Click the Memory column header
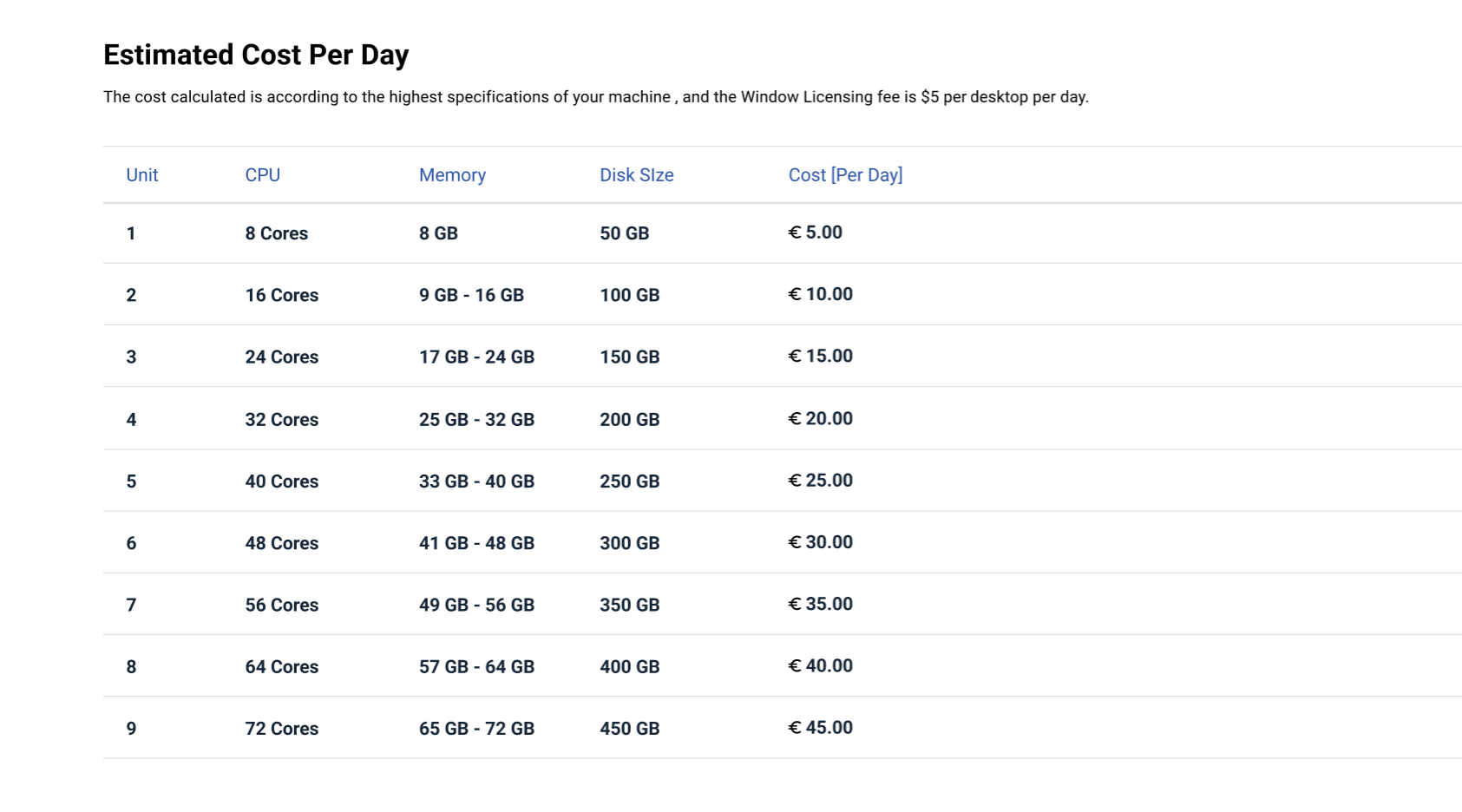The height and width of the screenshot is (812, 1462). [452, 174]
